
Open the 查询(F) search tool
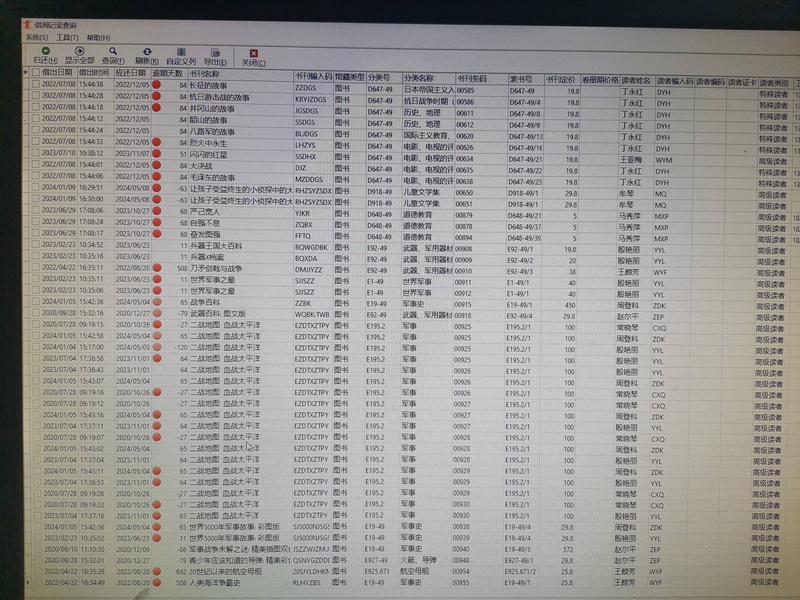[x=113, y=56]
